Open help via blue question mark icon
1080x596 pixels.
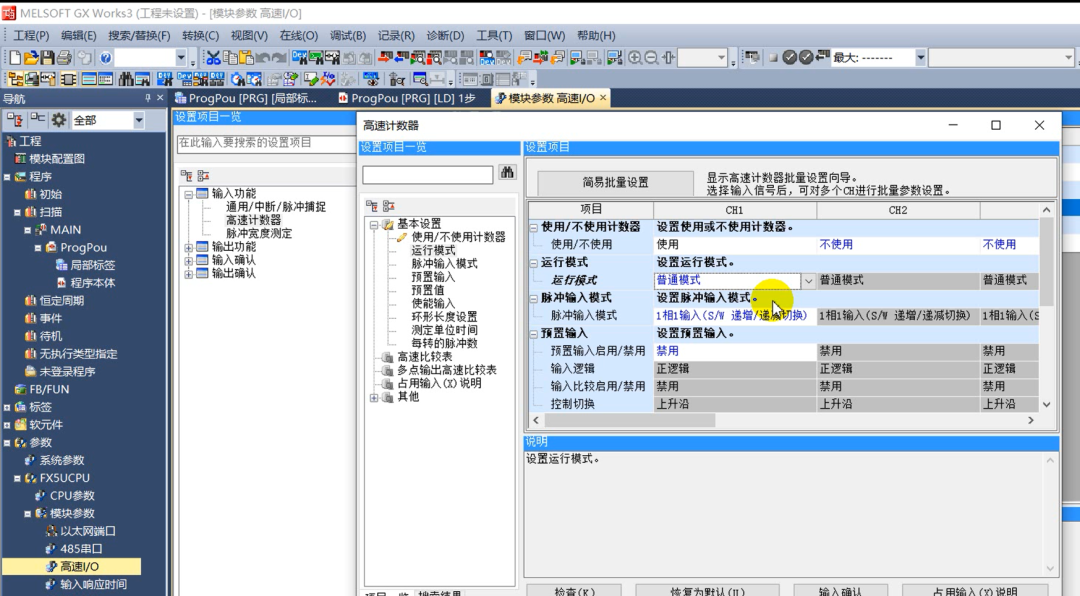pyautogui.click(x=105, y=58)
